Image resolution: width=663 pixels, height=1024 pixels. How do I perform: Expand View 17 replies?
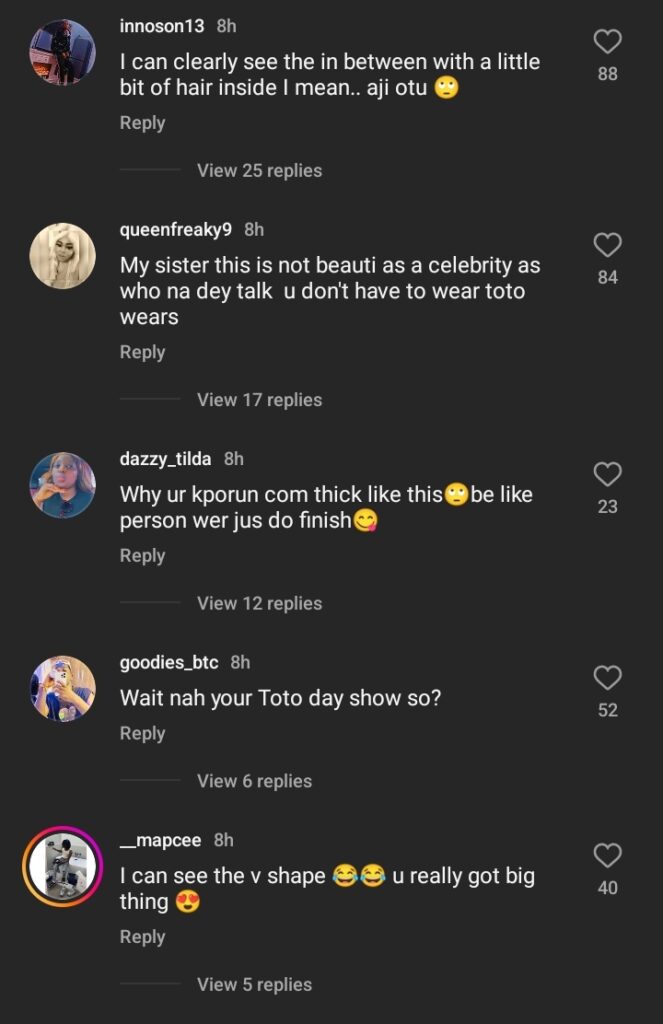(x=259, y=400)
